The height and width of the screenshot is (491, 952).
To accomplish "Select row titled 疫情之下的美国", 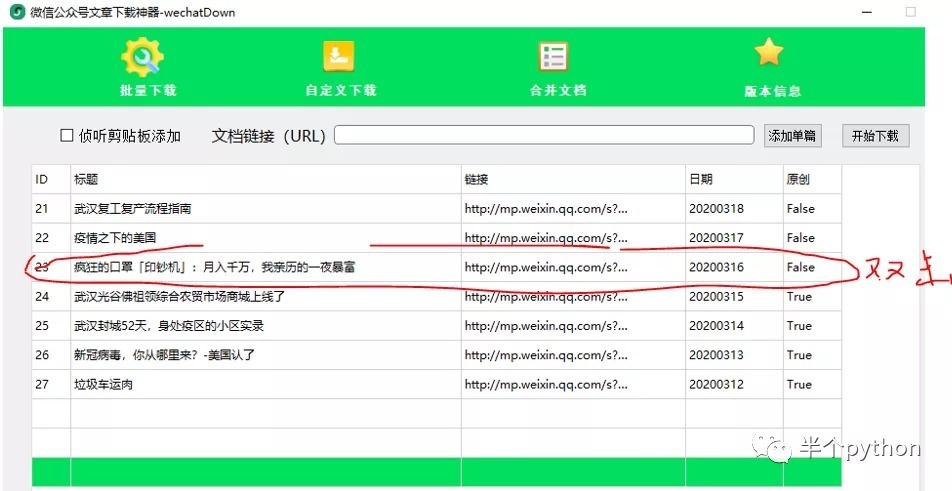I will (437, 238).
